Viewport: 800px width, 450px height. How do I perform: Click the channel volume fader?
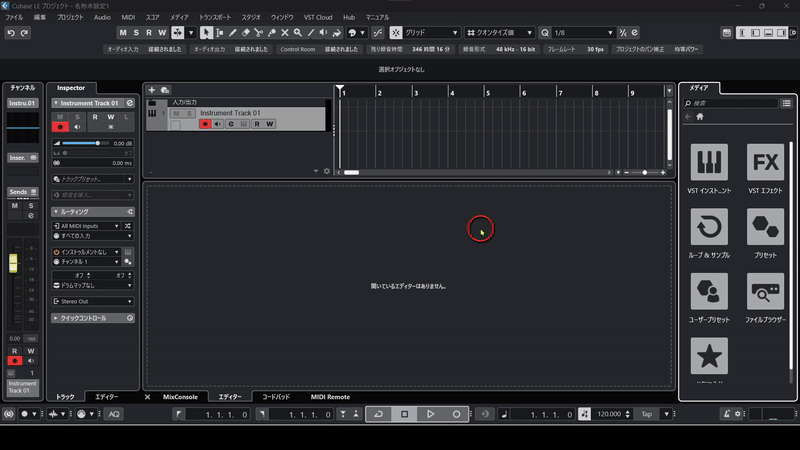[13, 263]
